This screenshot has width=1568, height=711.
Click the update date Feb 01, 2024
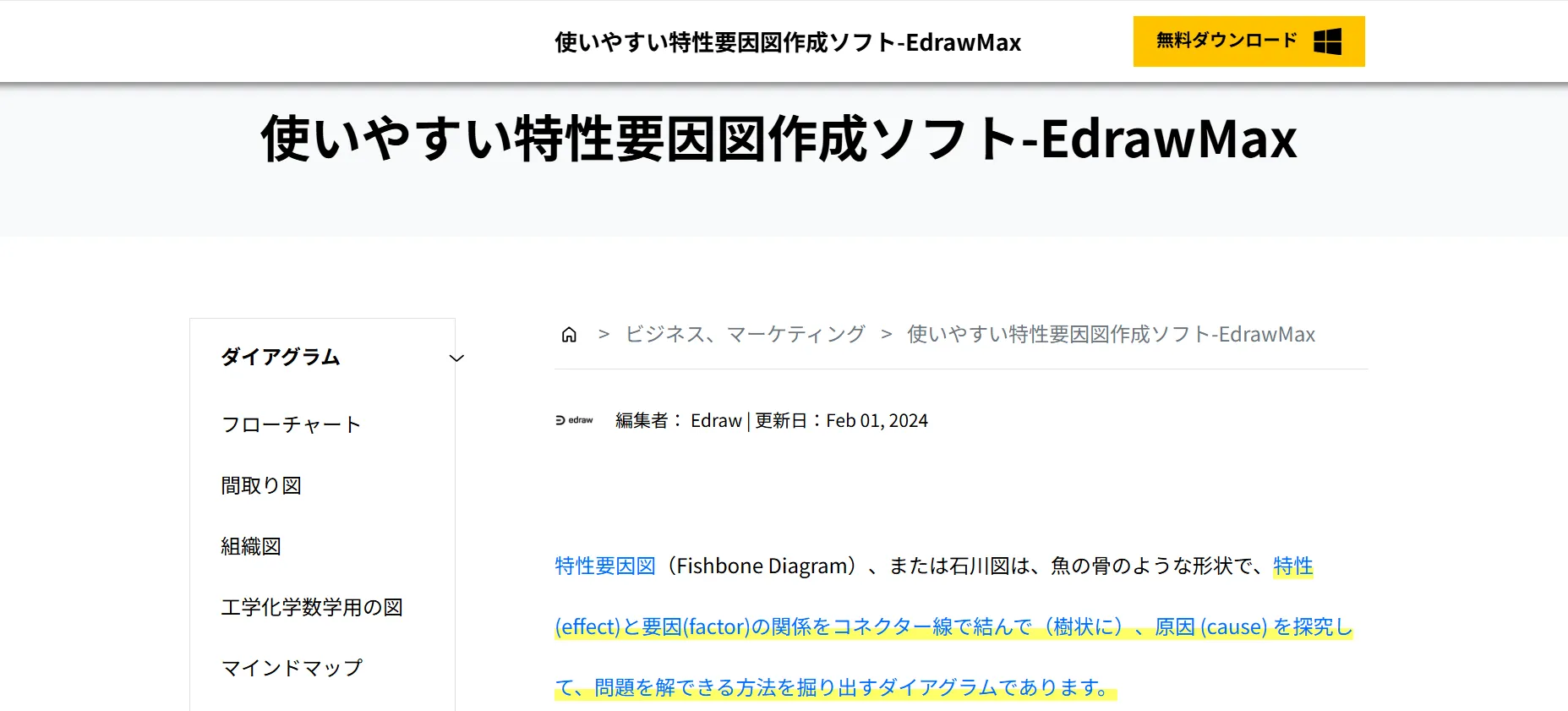(877, 421)
